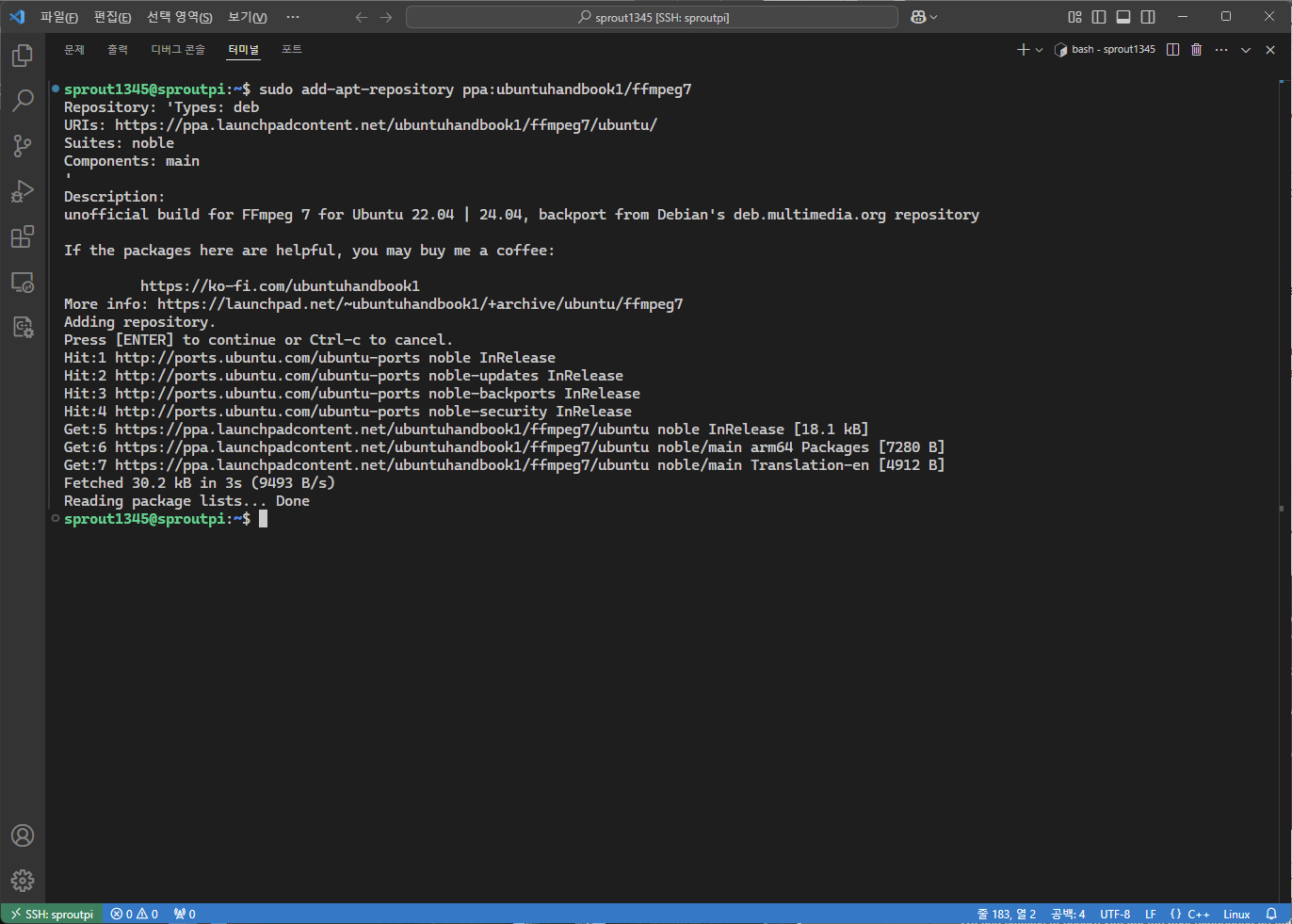
Task: Go forward with the right arrow
Action: (x=386, y=17)
